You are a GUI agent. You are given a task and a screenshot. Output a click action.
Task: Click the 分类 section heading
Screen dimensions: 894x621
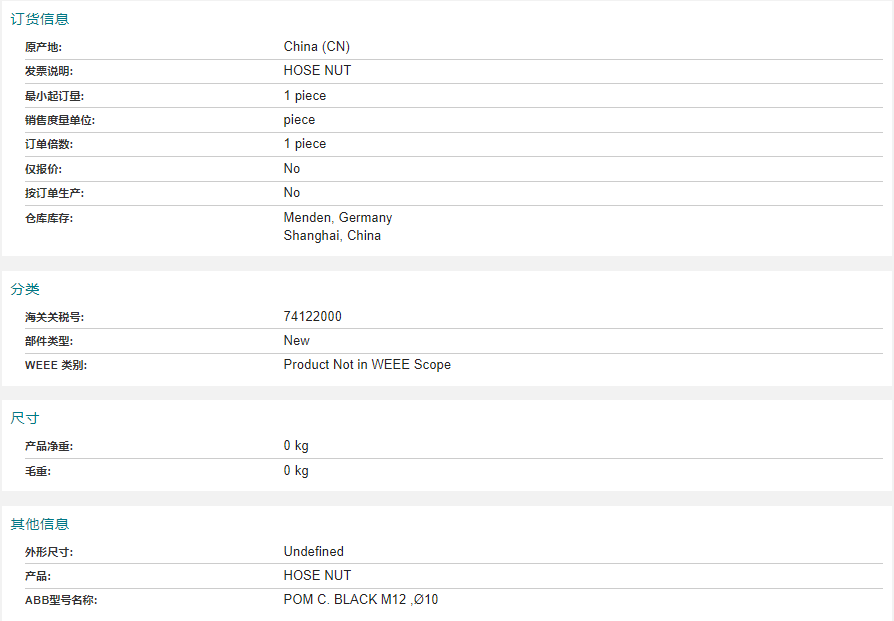pyautogui.click(x=25, y=289)
